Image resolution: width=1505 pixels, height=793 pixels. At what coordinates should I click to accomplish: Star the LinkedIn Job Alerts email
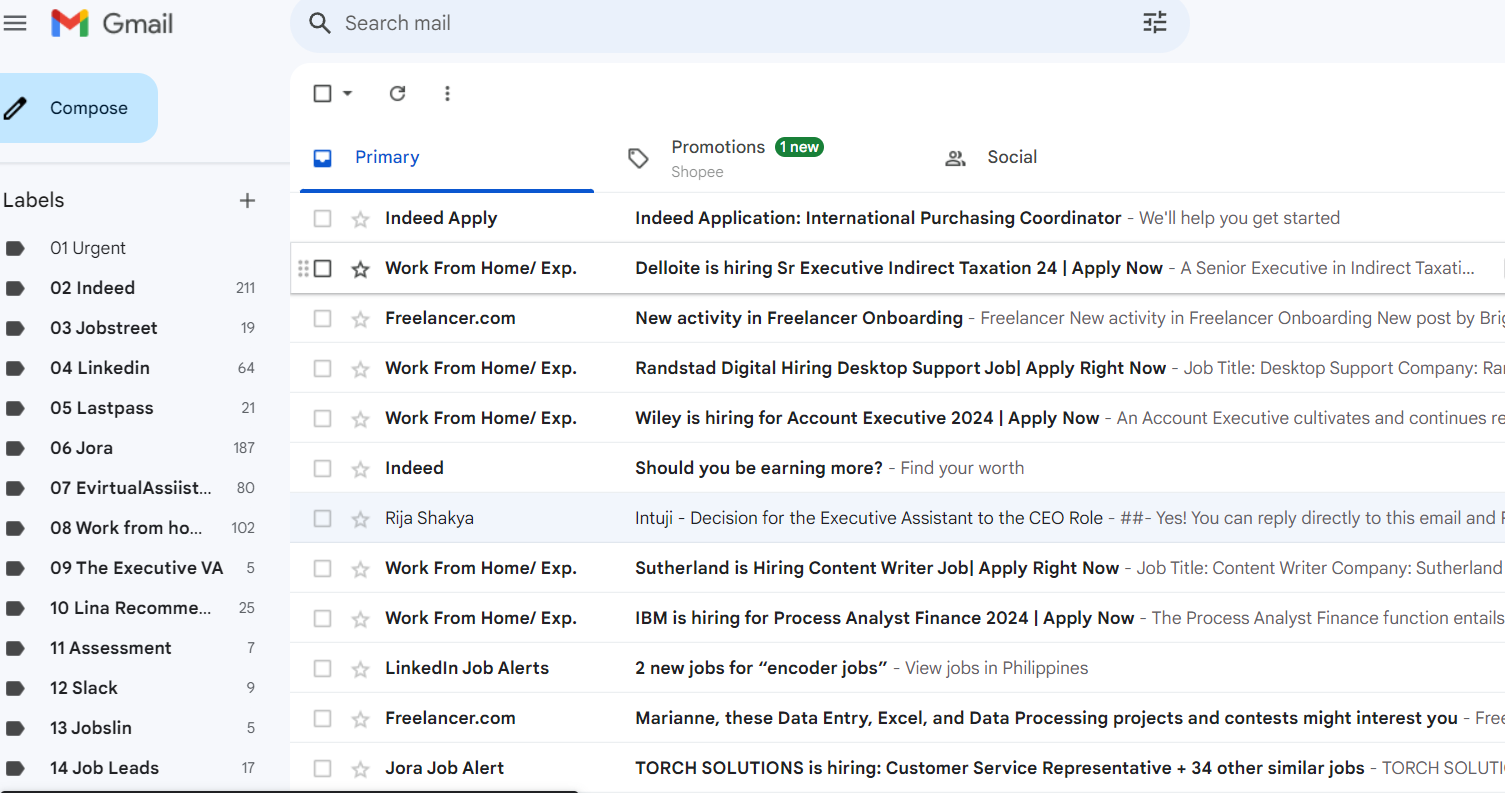[x=361, y=669]
